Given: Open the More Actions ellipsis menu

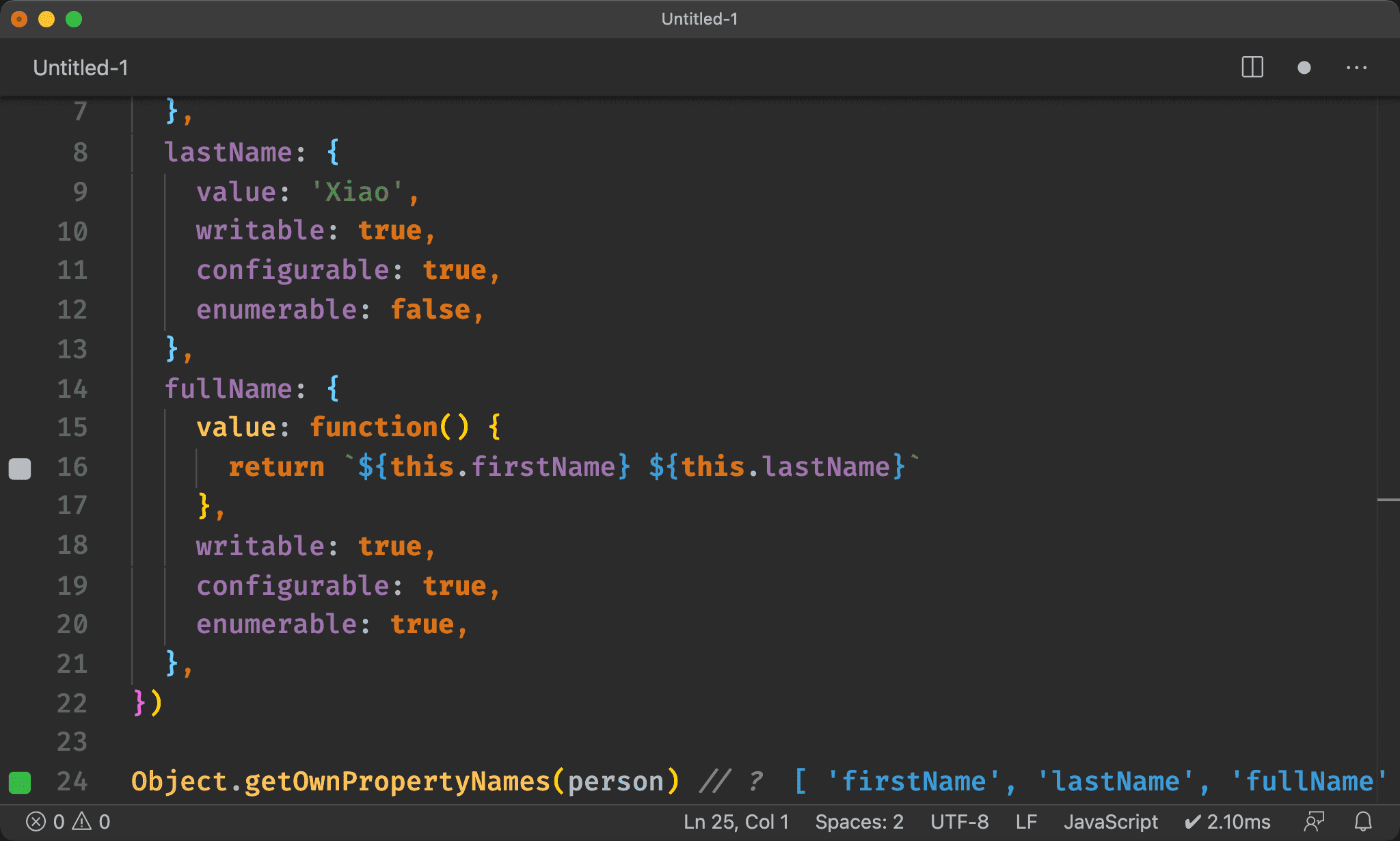Looking at the screenshot, I should pyautogui.click(x=1356, y=68).
